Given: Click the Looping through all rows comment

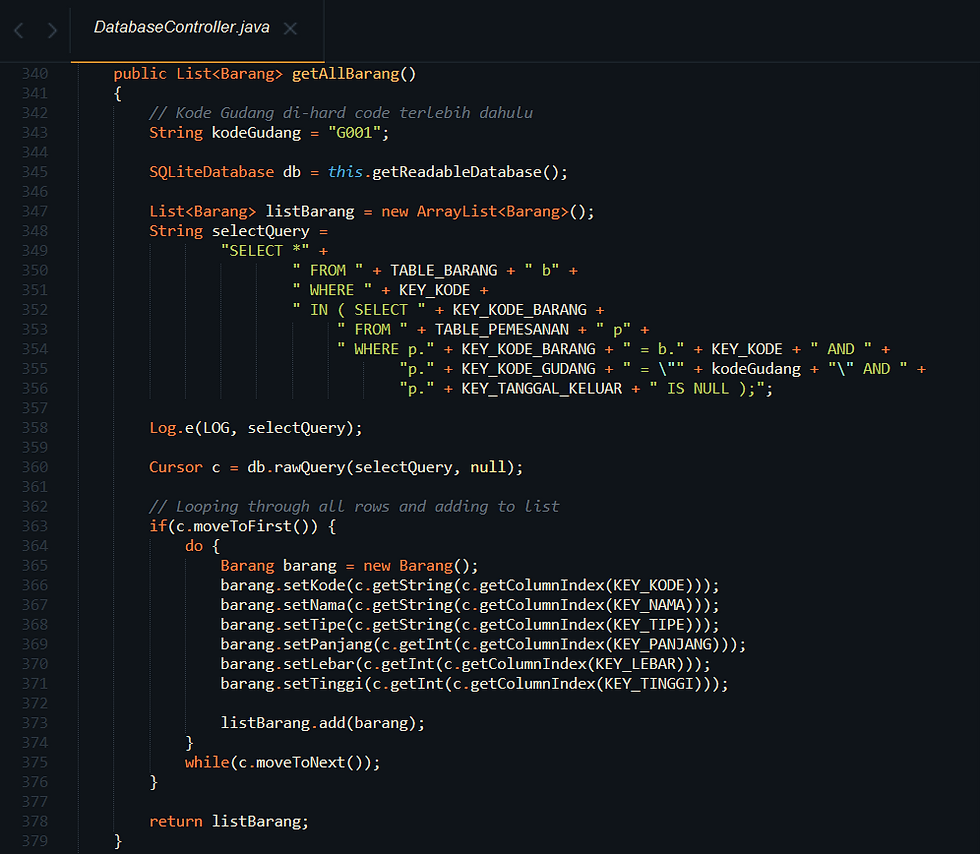Looking at the screenshot, I should pyautogui.click(x=354, y=507).
